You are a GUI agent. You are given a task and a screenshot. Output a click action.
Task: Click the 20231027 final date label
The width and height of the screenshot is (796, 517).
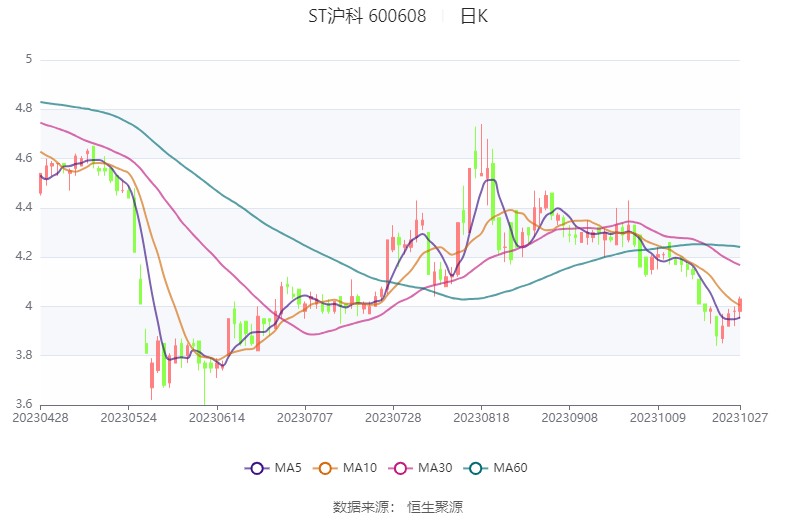tap(739, 417)
